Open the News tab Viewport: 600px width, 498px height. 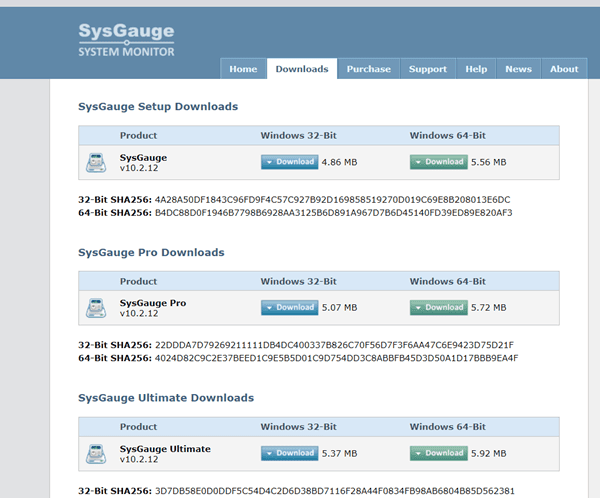[518, 69]
